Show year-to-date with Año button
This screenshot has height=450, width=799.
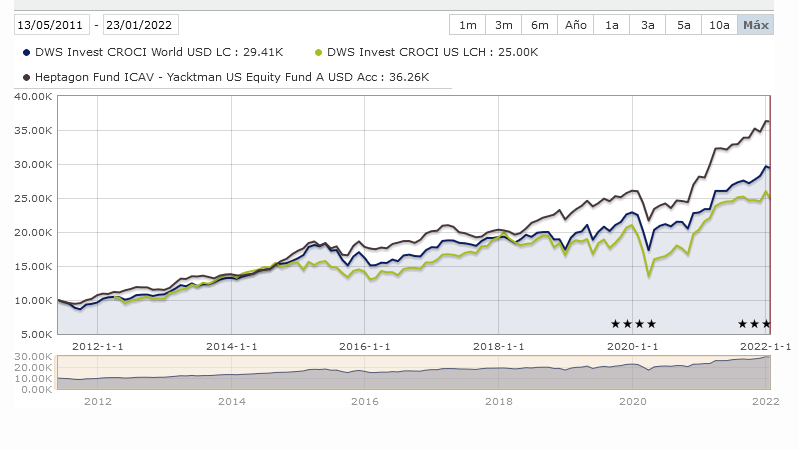pyautogui.click(x=576, y=25)
